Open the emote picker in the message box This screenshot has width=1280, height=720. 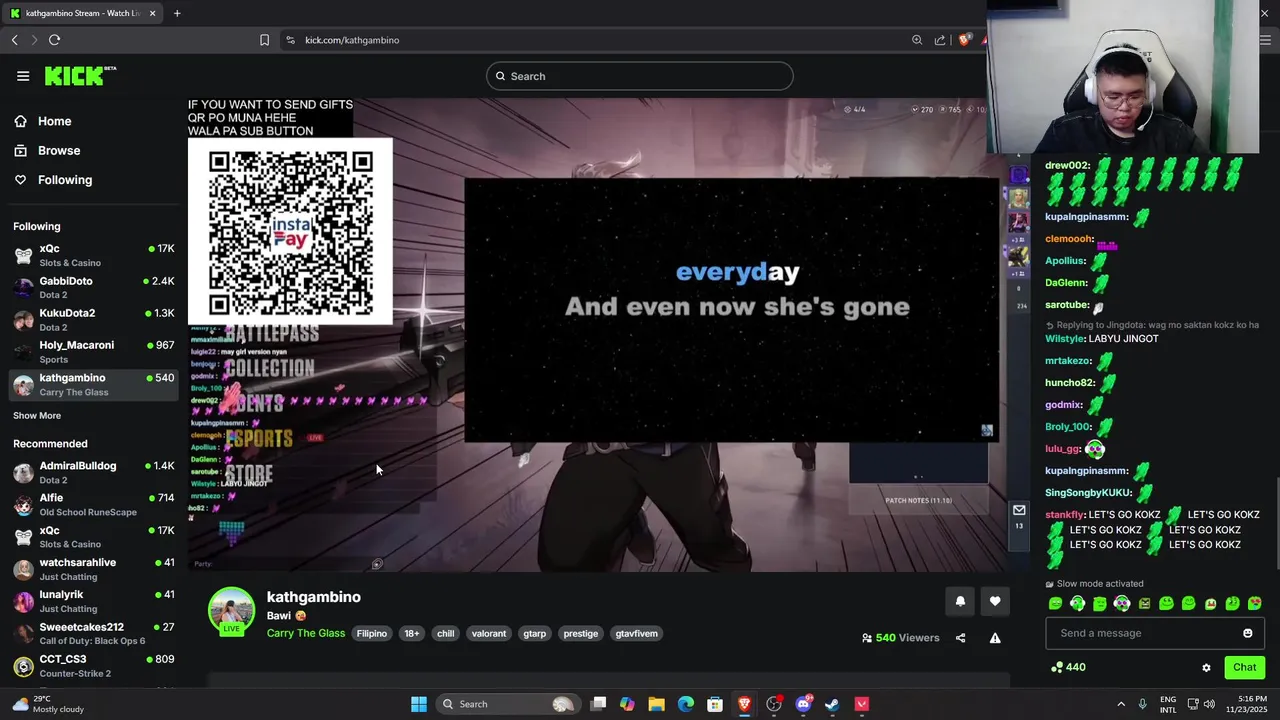point(1247,633)
